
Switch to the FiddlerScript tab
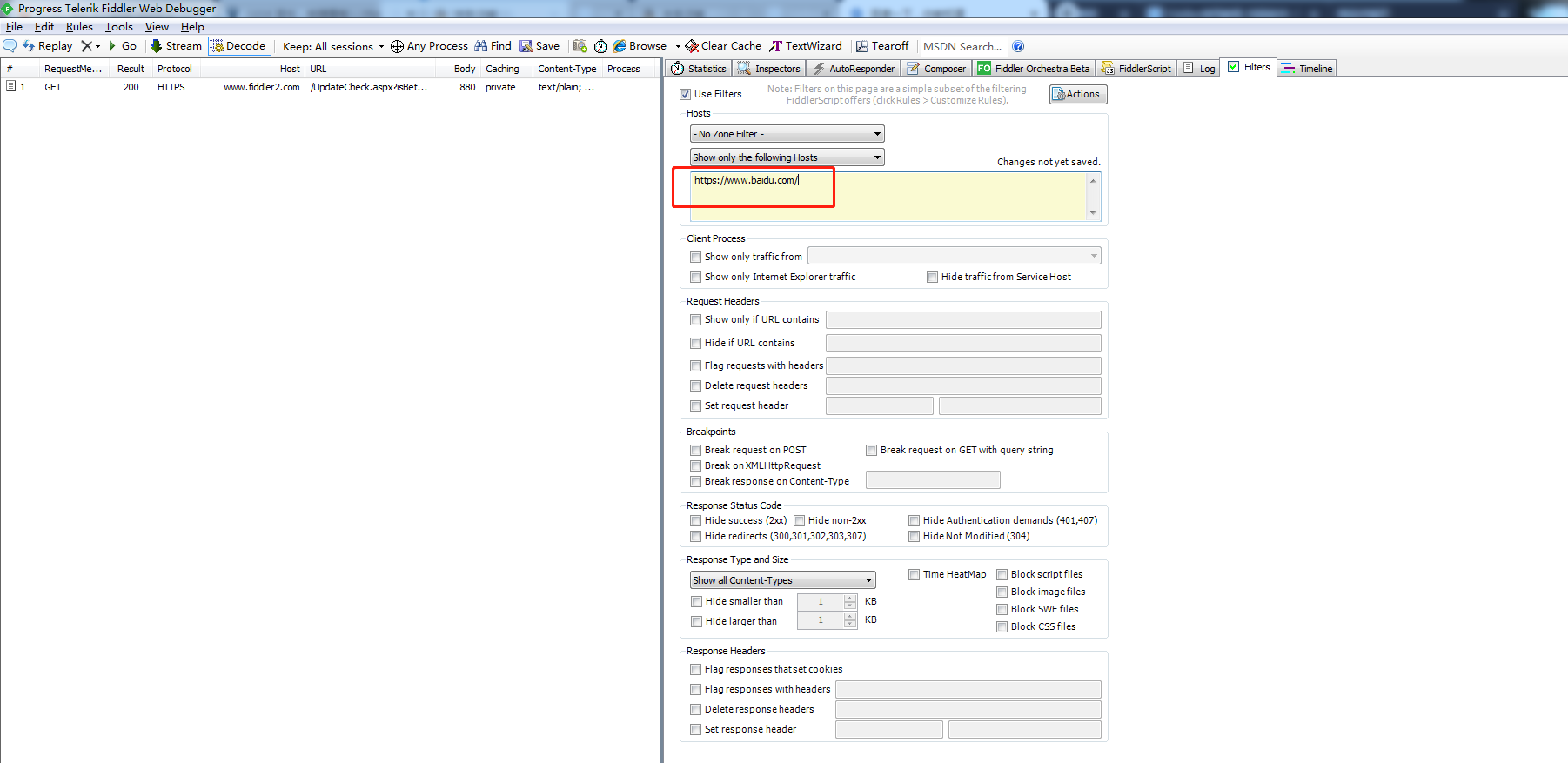point(1136,69)
